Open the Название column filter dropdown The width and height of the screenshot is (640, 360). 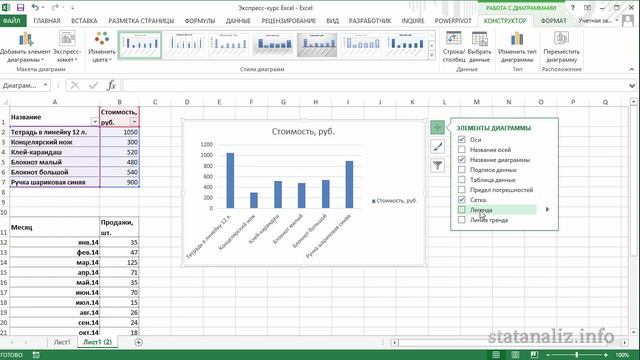(x=95, y=122)
